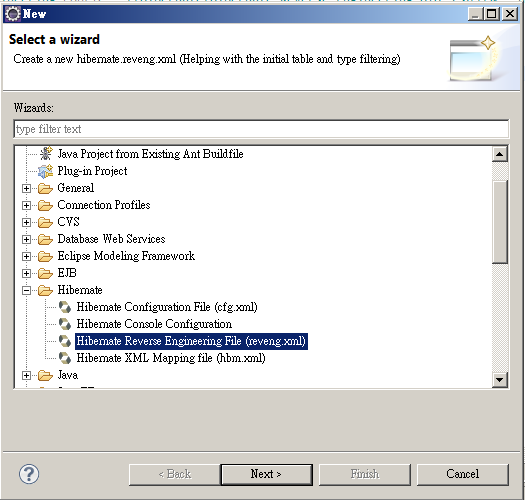Image resolution: width=525 pixels, height=500 pixels.
Task: Close the New wizard dialog
Action: (x=510, y=14)
